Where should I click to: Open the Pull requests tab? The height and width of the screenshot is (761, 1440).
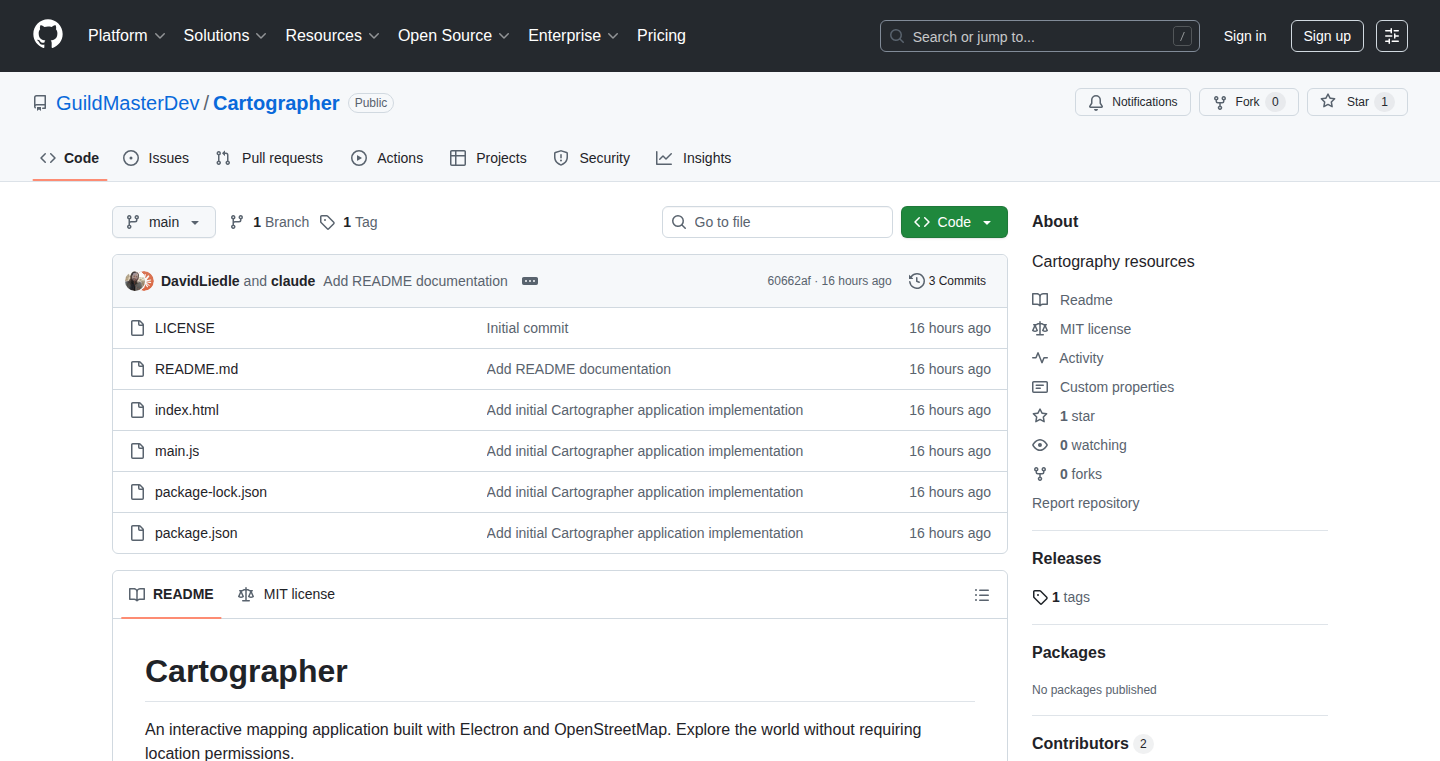click(270, 158)
